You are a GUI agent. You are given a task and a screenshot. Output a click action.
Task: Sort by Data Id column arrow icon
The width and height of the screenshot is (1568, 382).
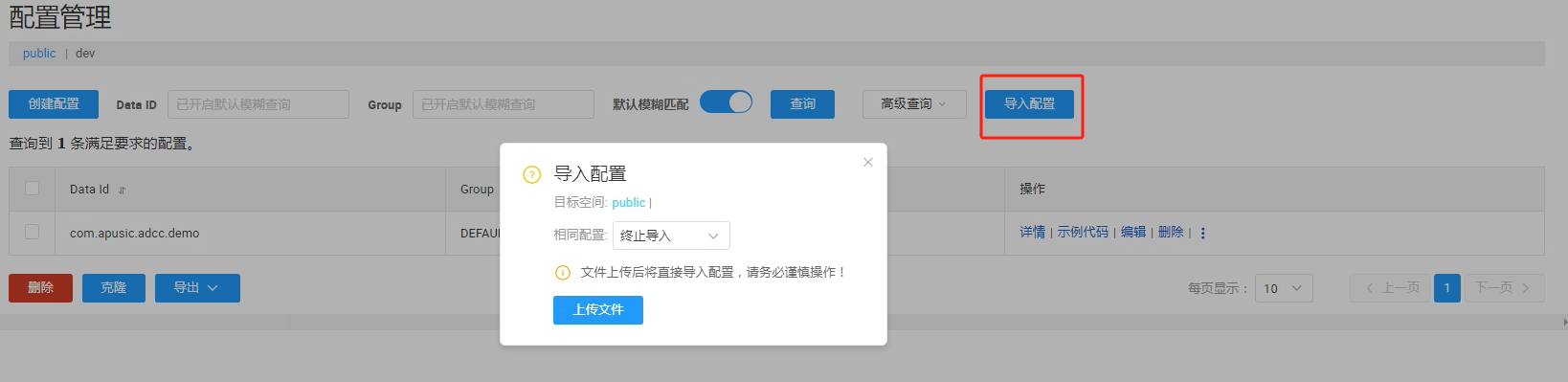[122, 191]
